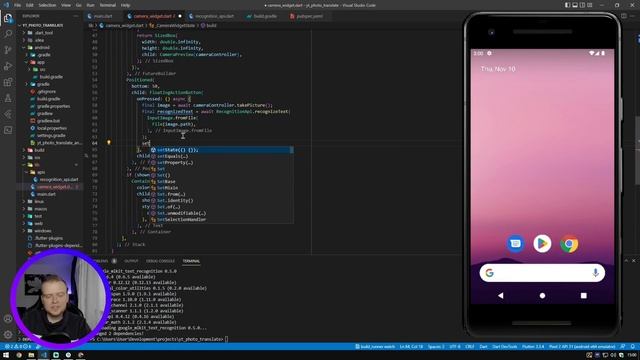The width and height of the screenshot is (640, 360).
Task: Click the notifications bell in status bar
Action: (633, 347)
